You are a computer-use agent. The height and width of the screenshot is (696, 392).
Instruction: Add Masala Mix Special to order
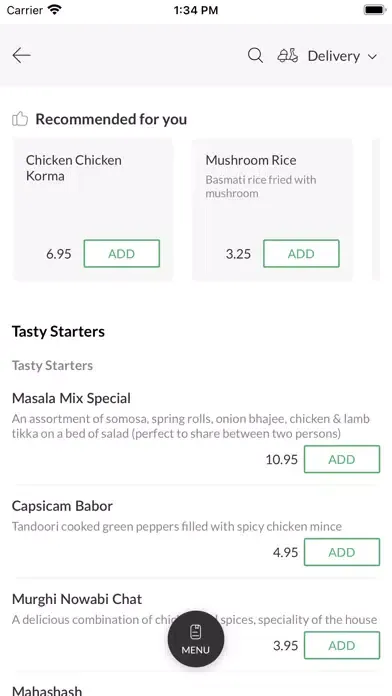tap(342, 459)
